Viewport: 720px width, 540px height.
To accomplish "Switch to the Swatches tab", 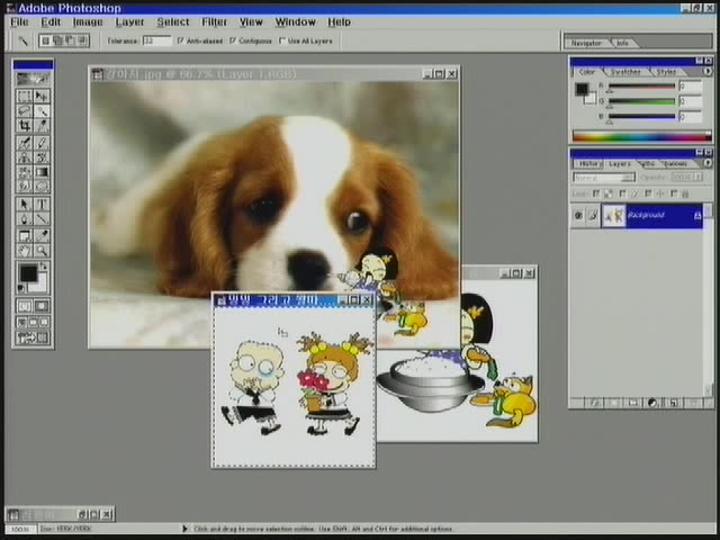I will pos(625,72).
